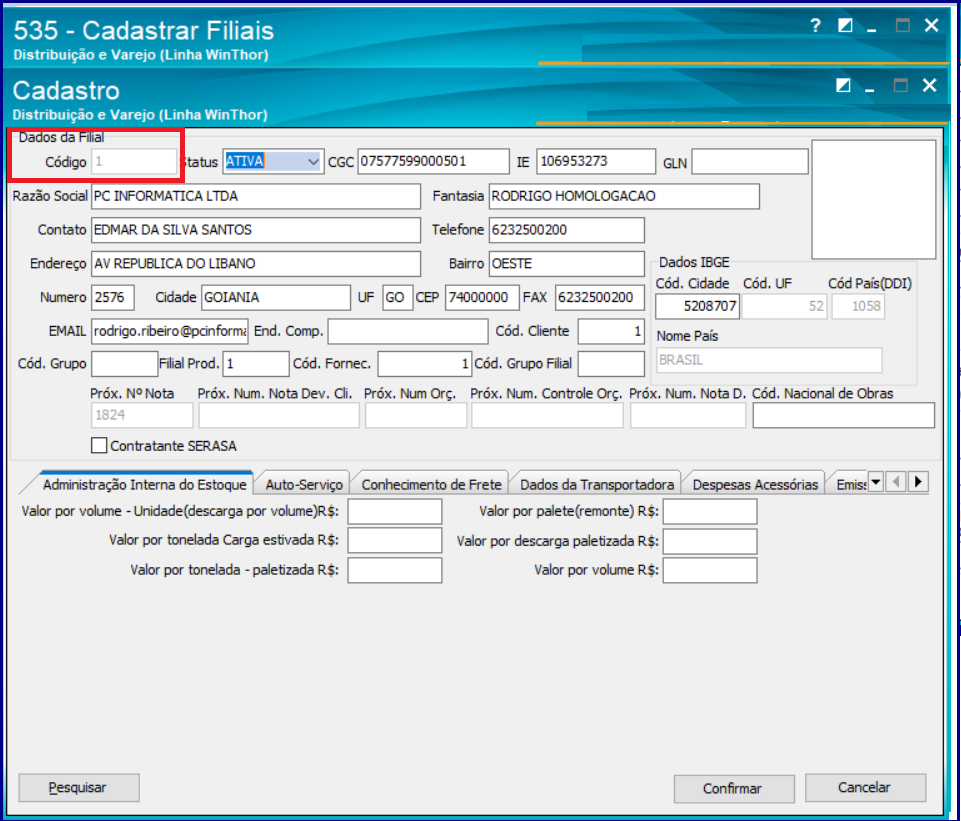961x821 pixels.
Task: Click the Endereço field
Action: [x=256, y=263]
